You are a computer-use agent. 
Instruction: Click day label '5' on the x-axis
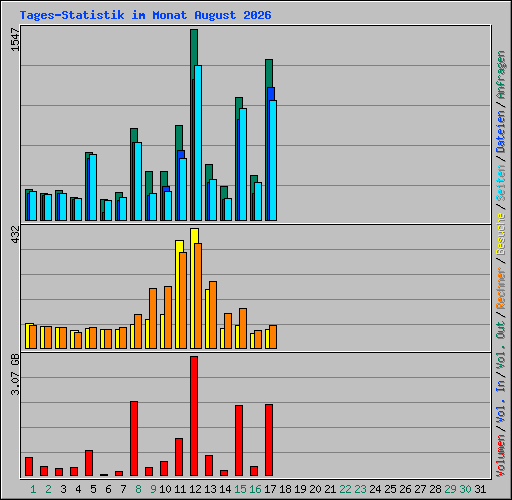click(x=93, y=489)
